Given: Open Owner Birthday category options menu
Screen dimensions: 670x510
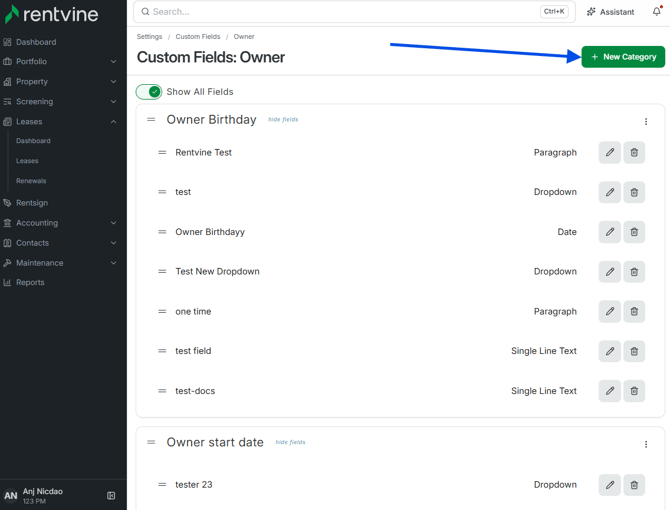Looking at the screenshot, I should (x=646, y=122).
